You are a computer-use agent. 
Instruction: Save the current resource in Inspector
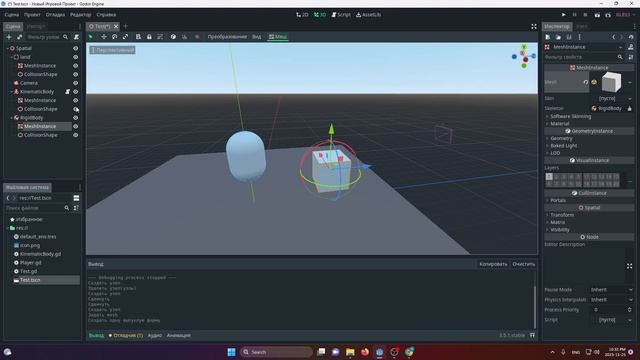(x=569, y=37)
